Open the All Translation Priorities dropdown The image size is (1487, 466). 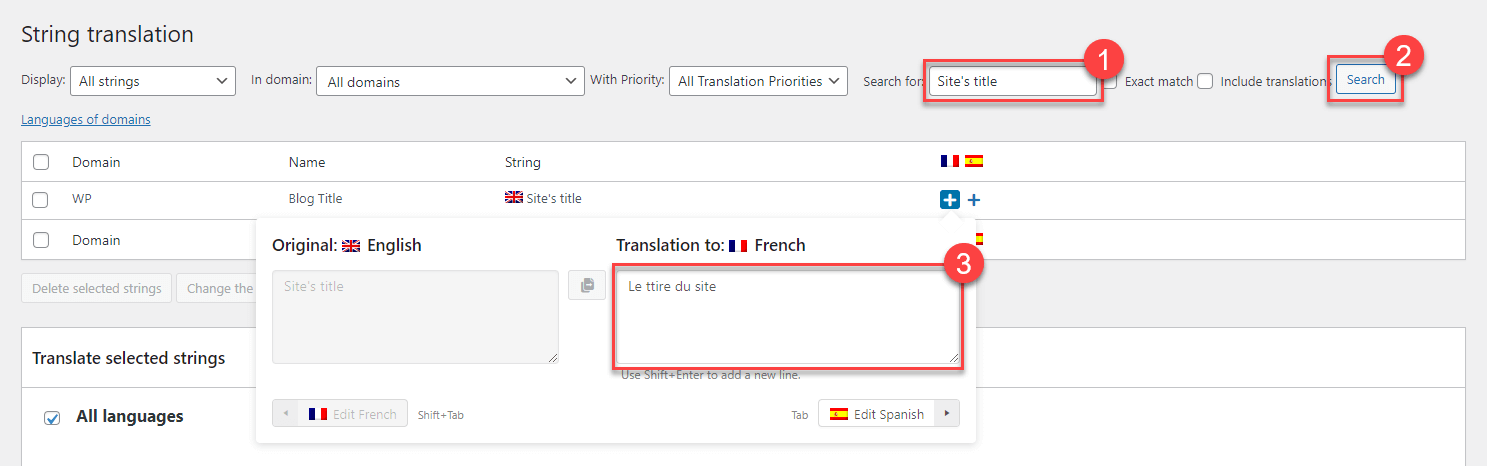tap(758, 81)
